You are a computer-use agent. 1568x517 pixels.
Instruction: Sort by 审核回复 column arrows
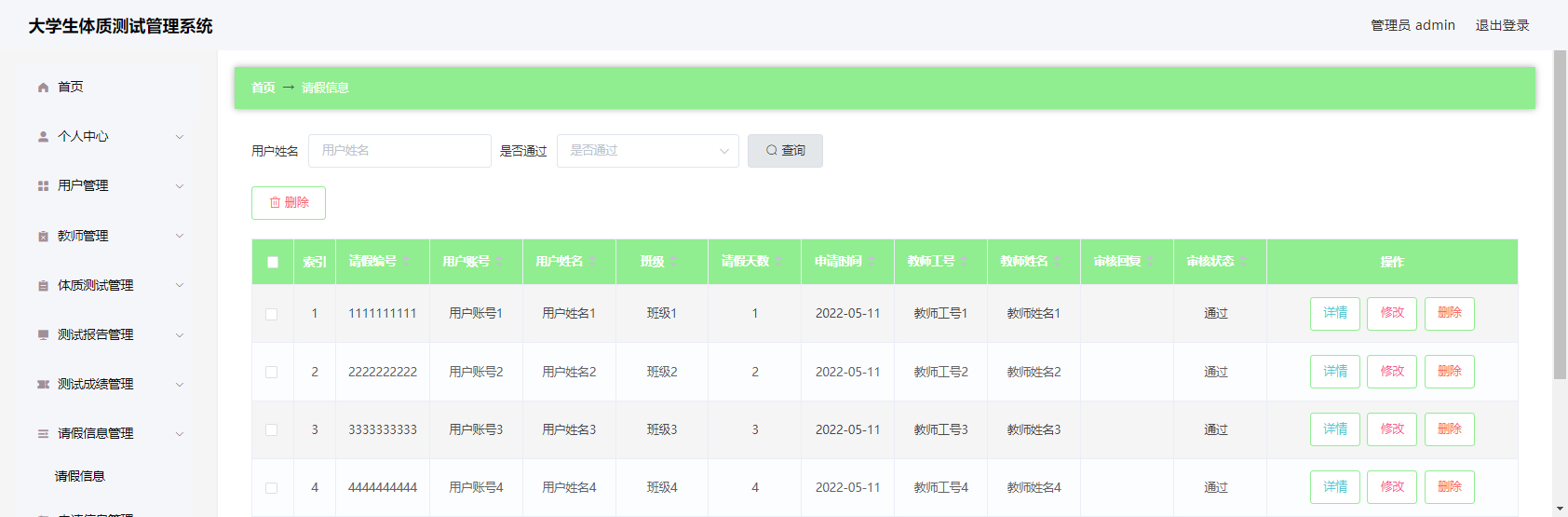[x=1151, y=262]
